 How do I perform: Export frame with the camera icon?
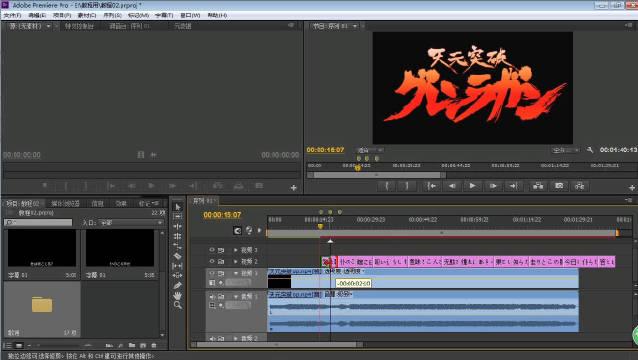559,186
